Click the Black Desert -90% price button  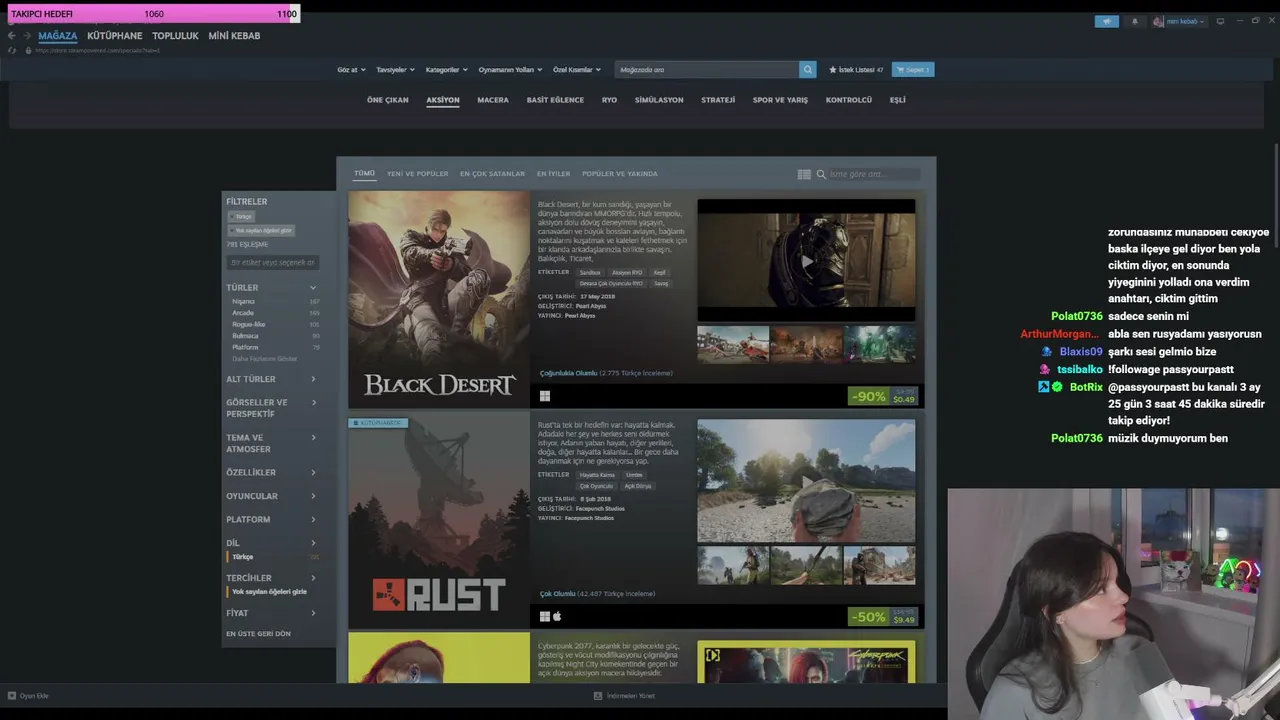[x=883, y=396]
